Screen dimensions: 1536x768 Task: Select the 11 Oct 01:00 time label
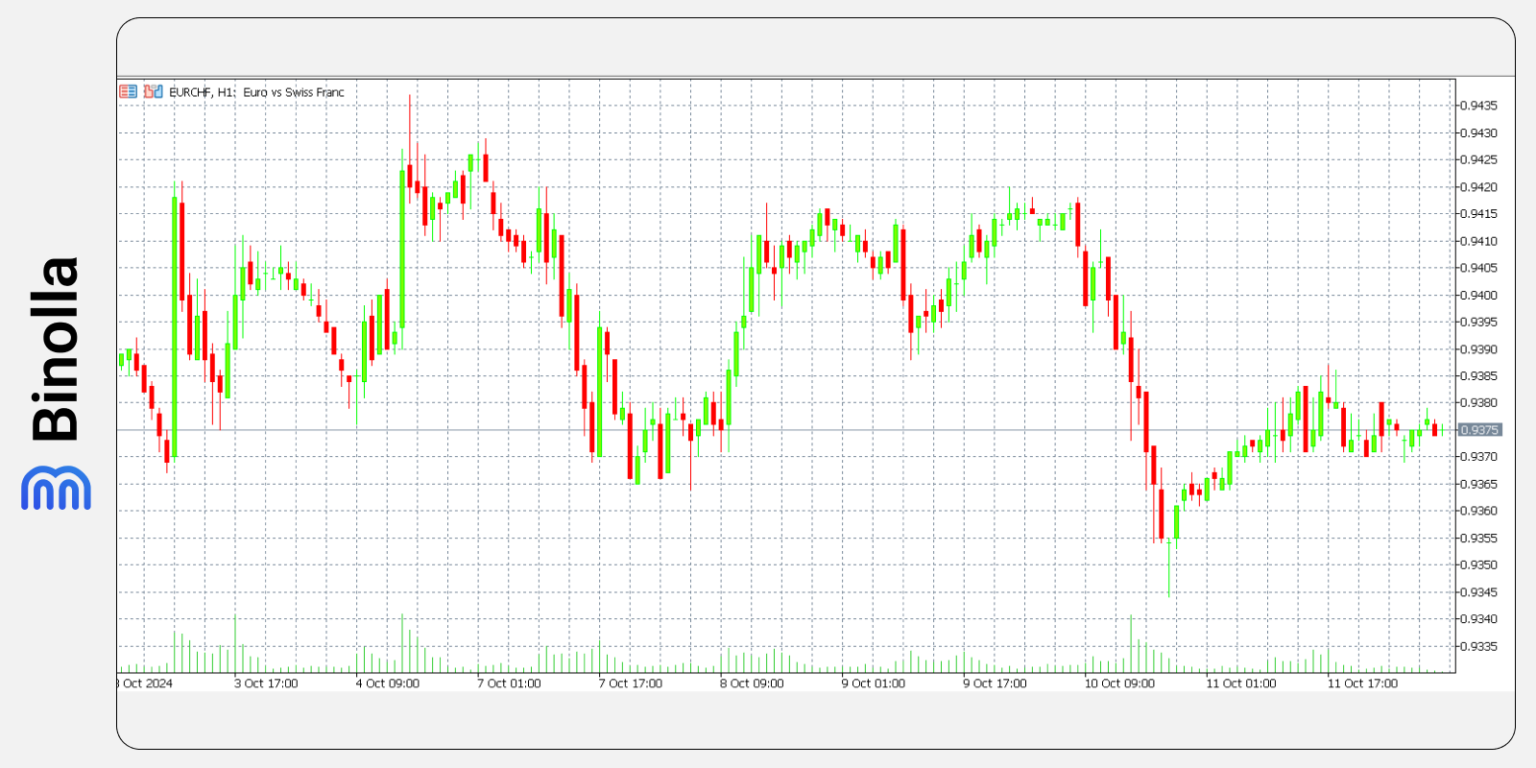pyautogui.click(x=1241, y=684)
